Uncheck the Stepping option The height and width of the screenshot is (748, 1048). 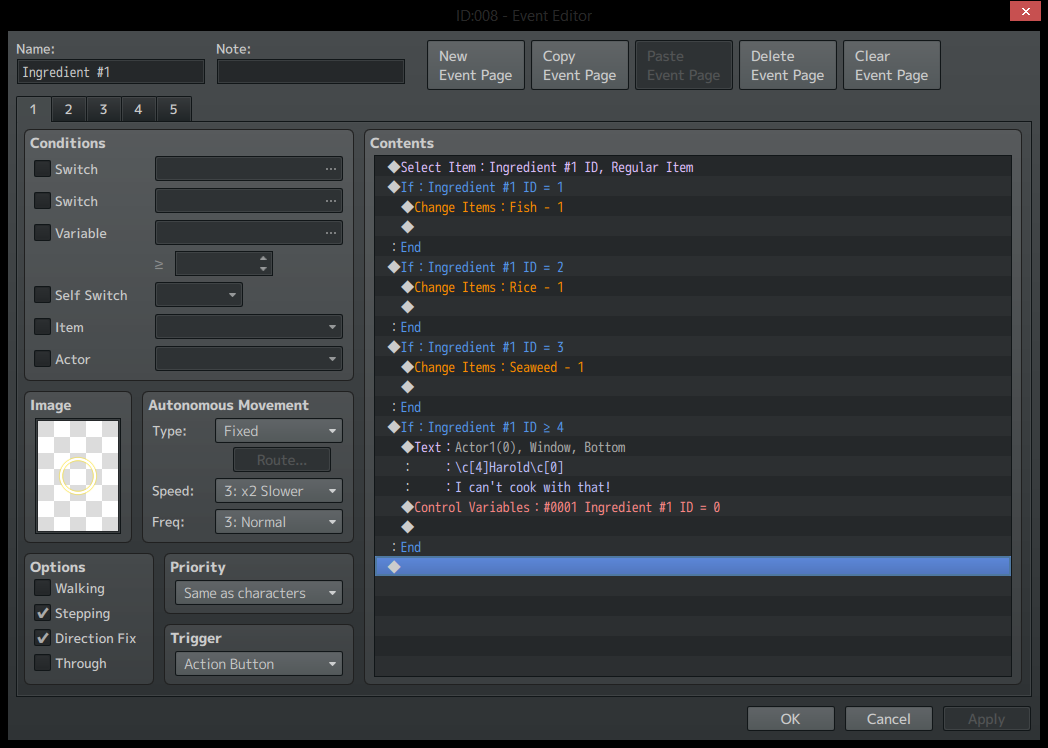pyautogui.click(x=42, y=613)
